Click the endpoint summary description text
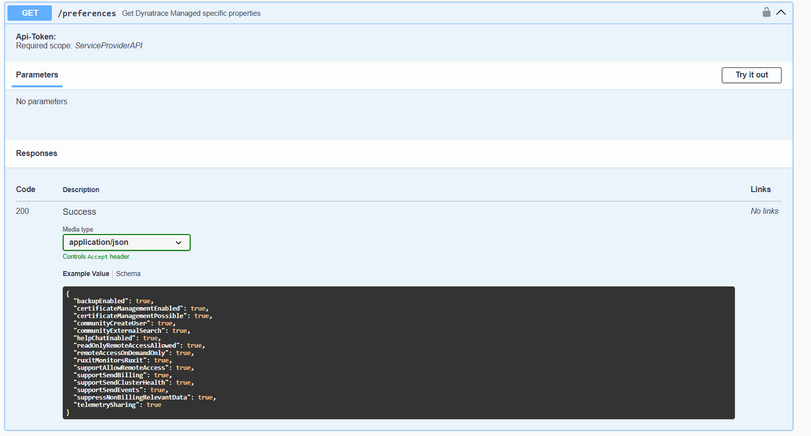811x436 pixels. (191, 13)
